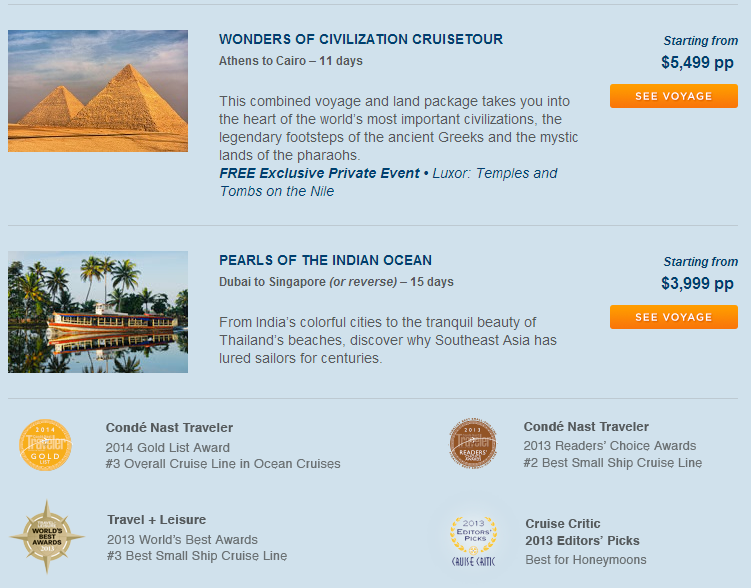
Task: Click the Athens to Cairo 11 days subtitle
Action: pos(291,61)
